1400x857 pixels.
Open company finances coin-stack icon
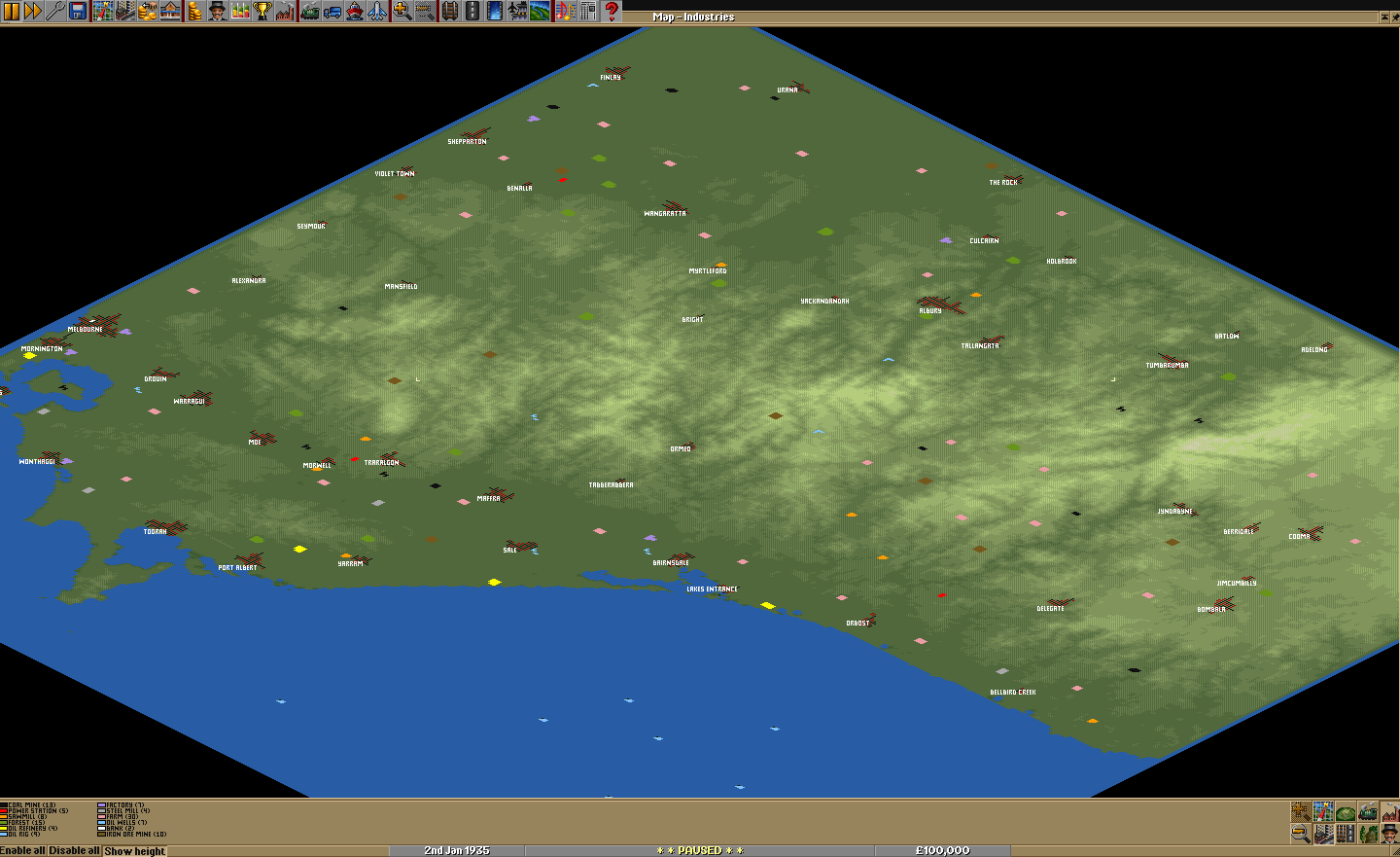click(x=194, y=11)
